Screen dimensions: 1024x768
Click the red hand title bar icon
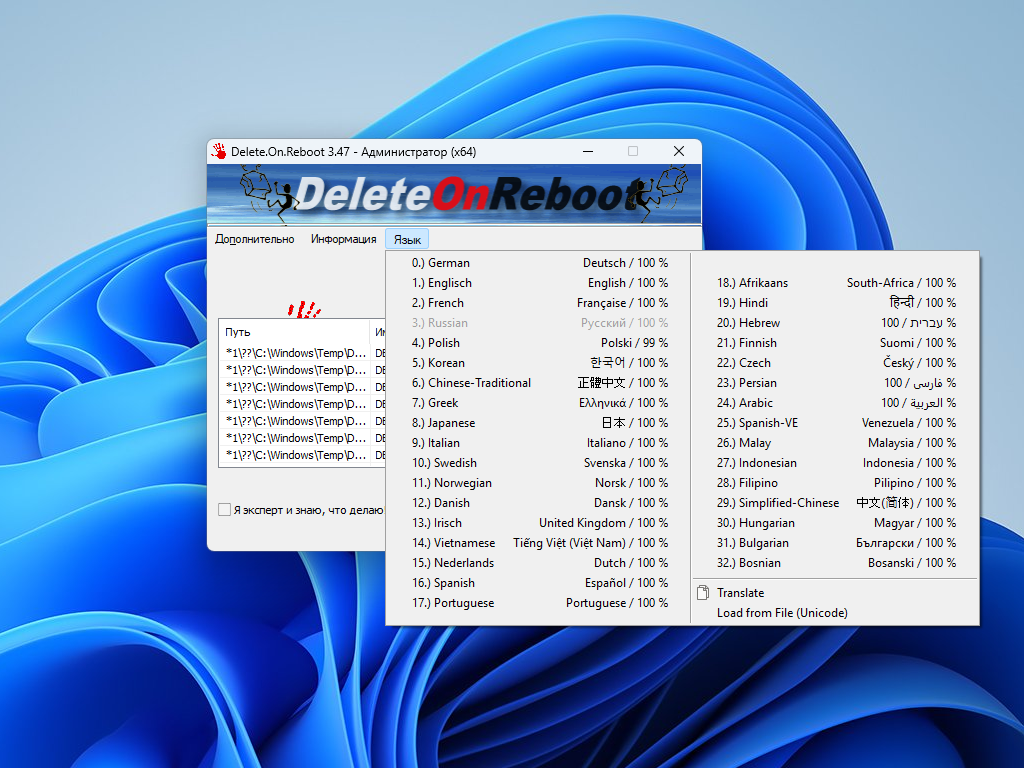(x=219, y=151)
